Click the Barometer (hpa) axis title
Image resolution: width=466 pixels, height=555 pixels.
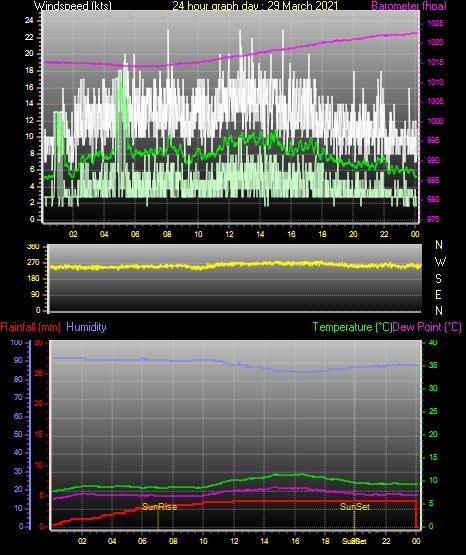409,5
